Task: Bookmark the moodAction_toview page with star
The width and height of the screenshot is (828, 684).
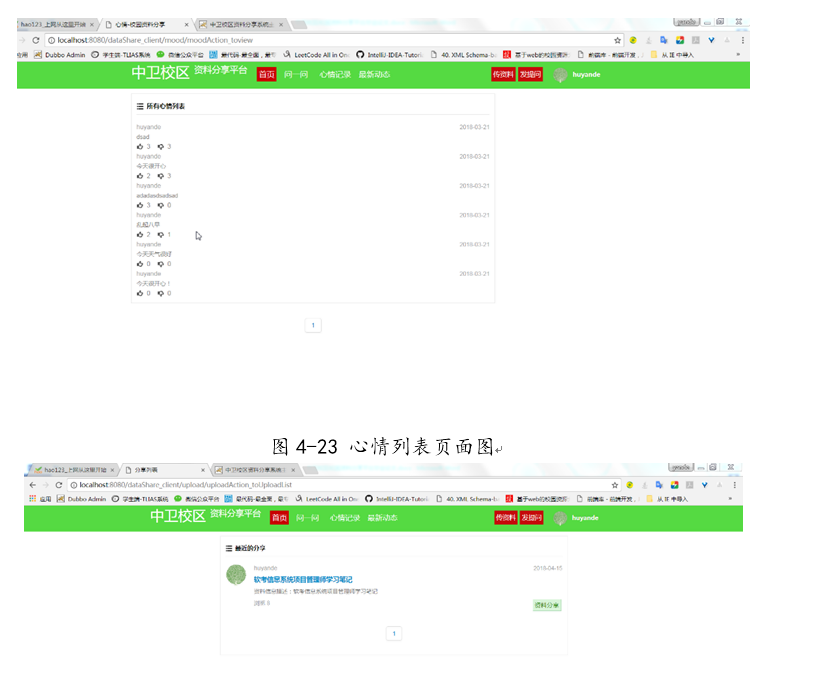Action: 617,40
